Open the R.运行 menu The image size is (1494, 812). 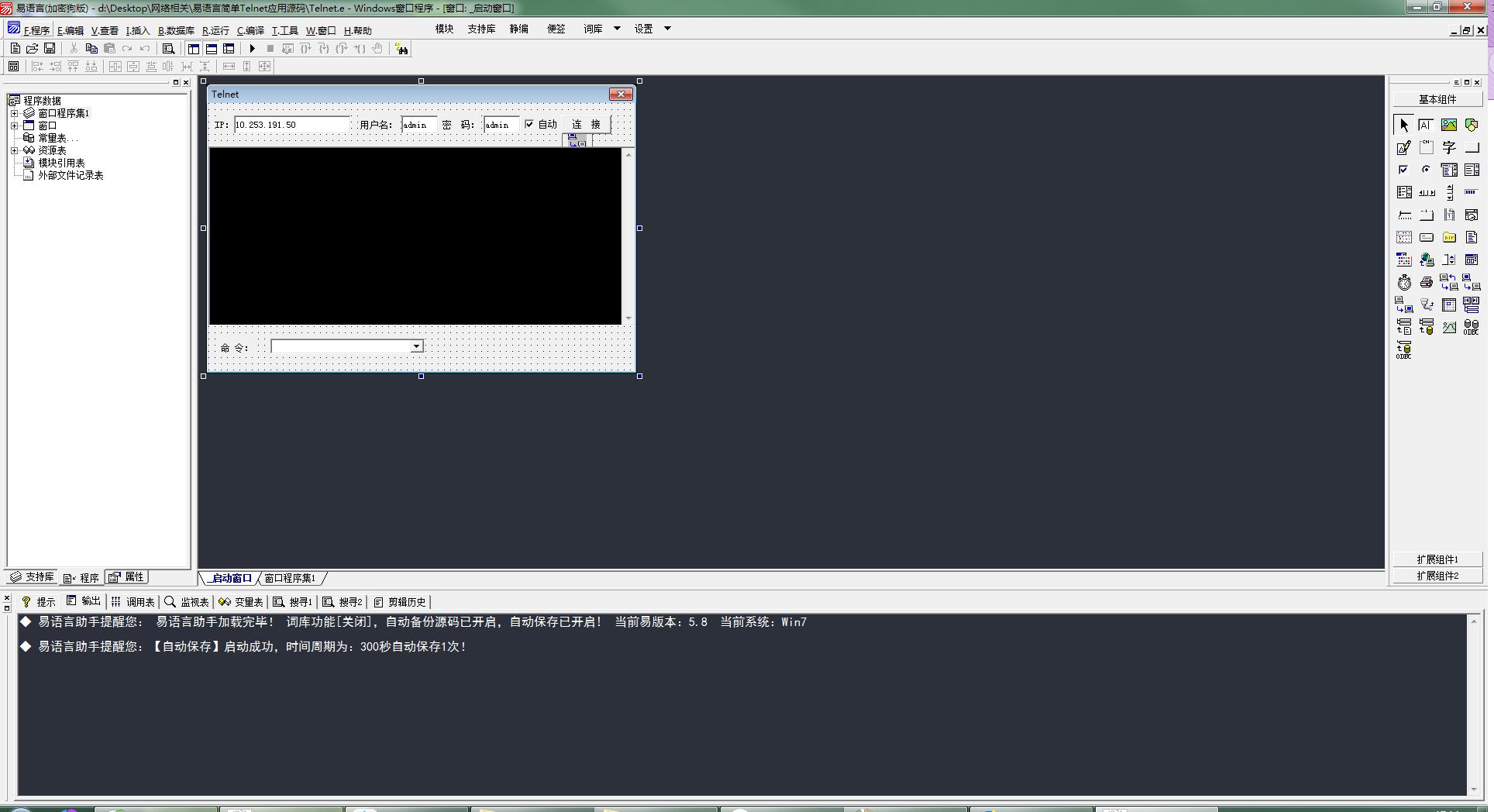coord(215,31)
